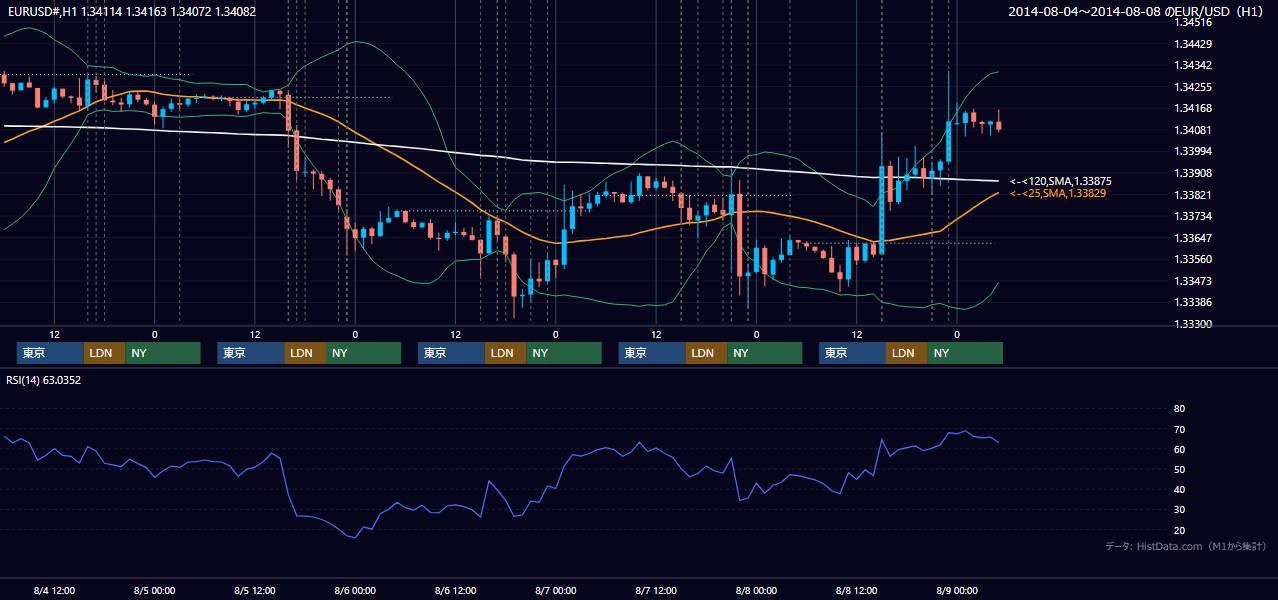
Task: Click the 8/6 00:00 time axis label
Action: coord(355,590)
